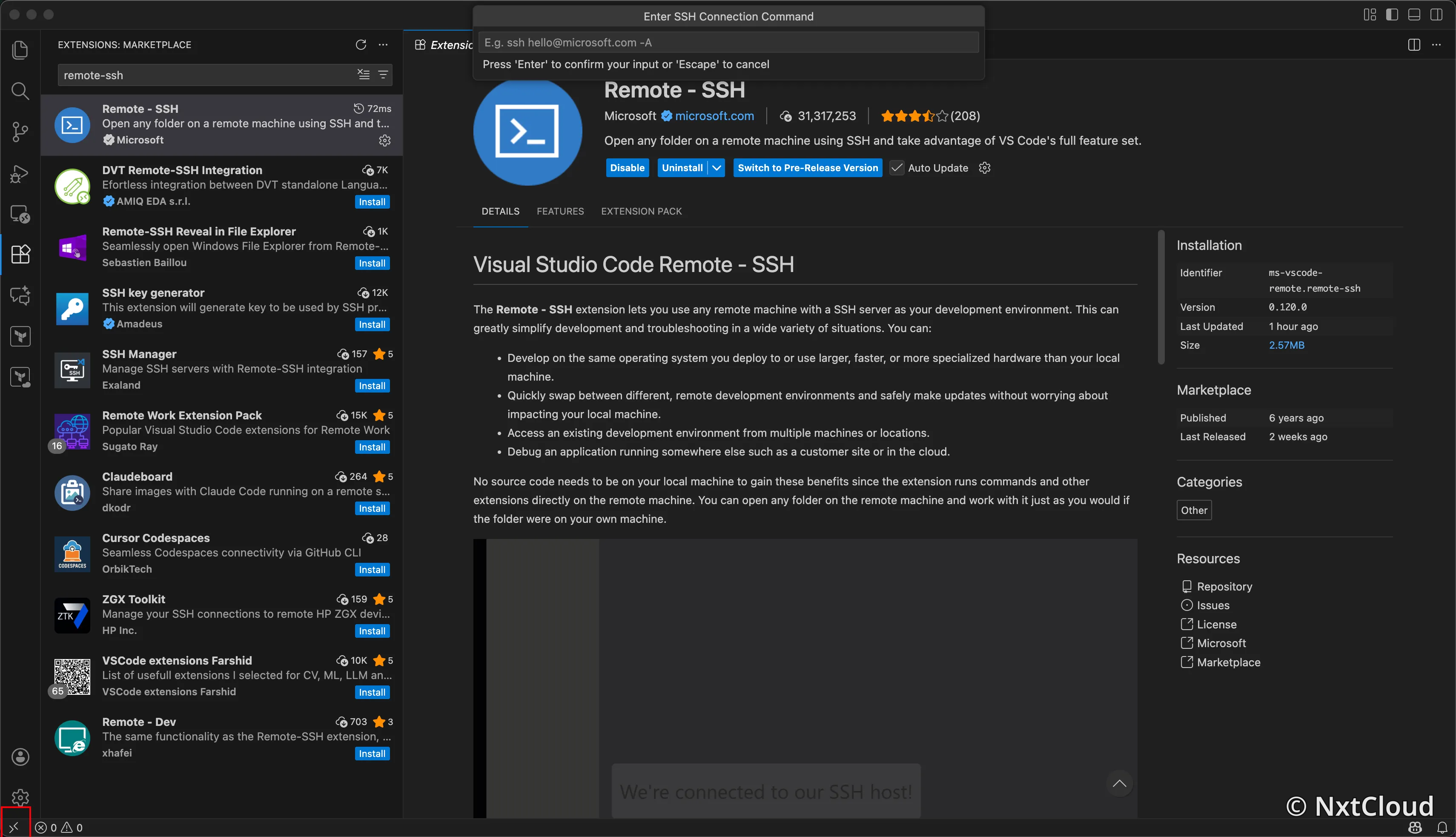The height and width of the screenshot is (837, 1456).
Task: Customize layout from title bar
Action: point(1370,14)
